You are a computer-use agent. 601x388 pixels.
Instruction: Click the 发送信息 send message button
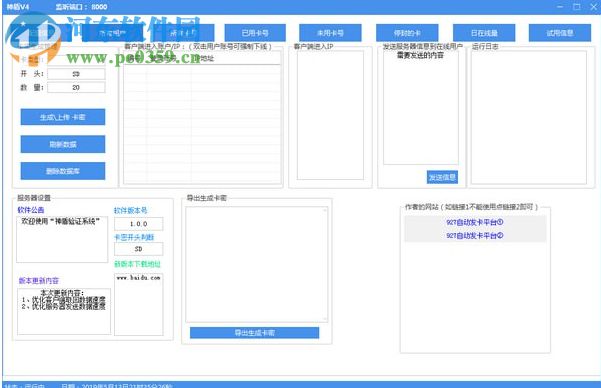tap(442, 177)
